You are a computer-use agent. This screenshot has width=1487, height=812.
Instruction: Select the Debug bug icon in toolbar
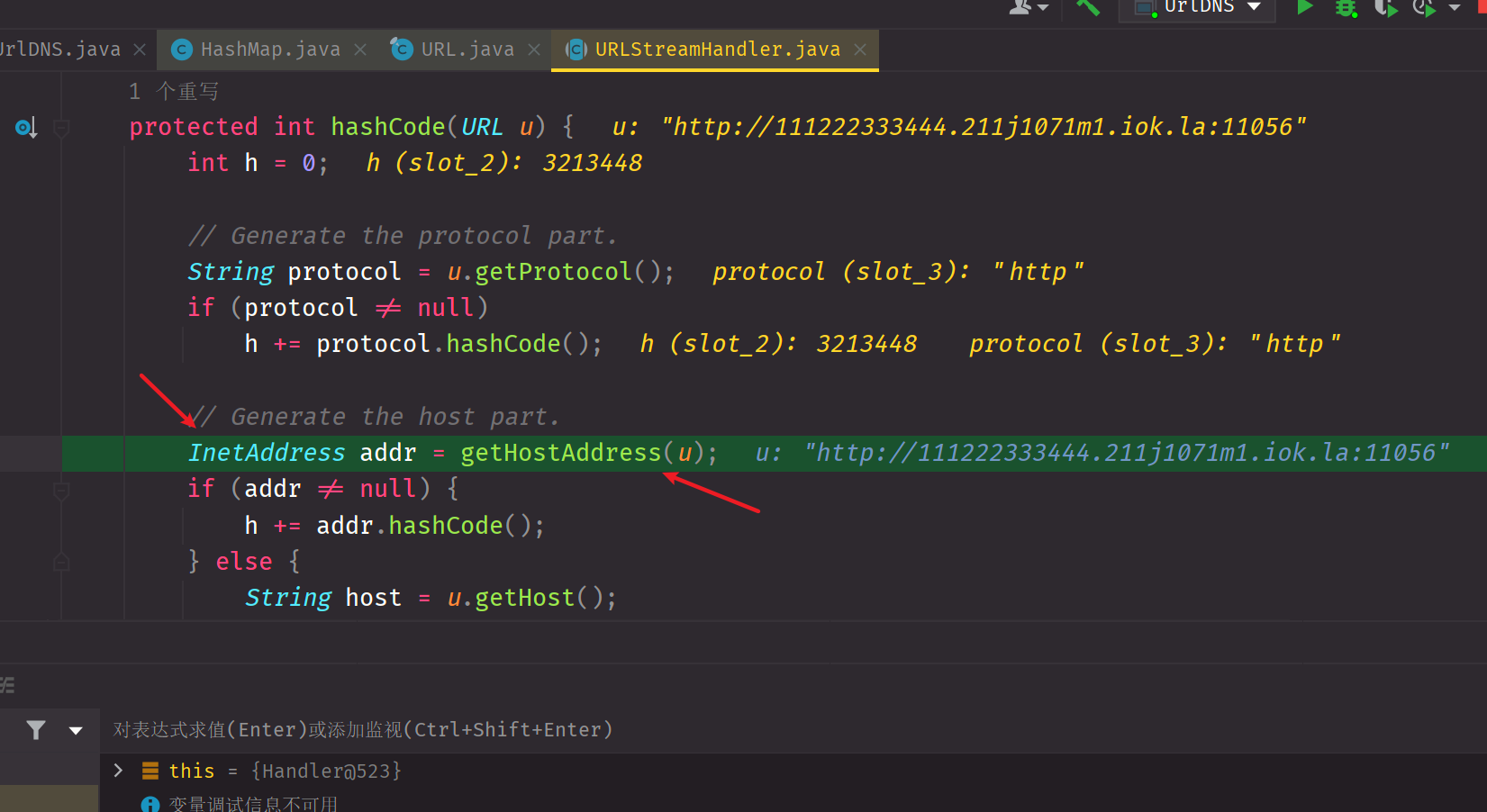coord(1346,9)
